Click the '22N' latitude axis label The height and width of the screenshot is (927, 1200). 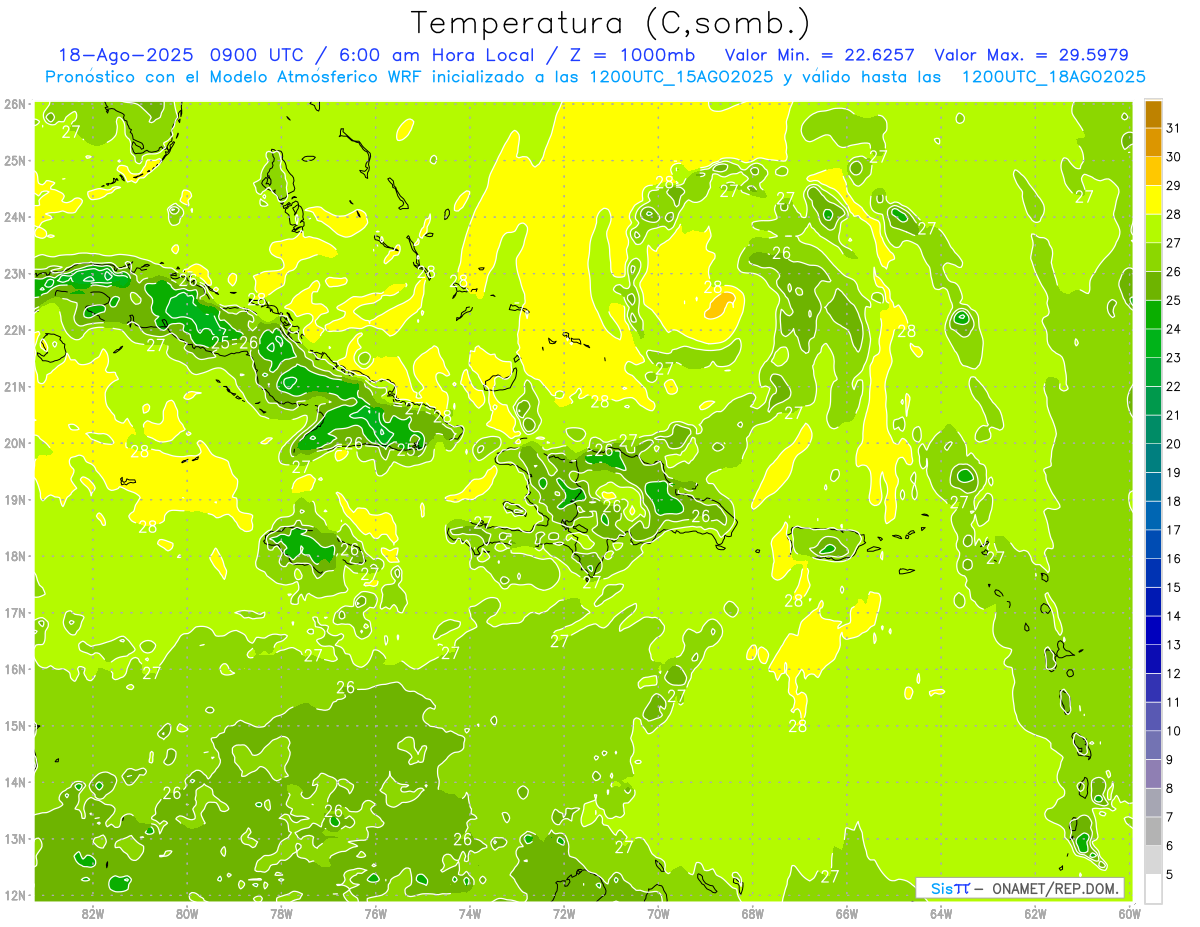[14, 330]
